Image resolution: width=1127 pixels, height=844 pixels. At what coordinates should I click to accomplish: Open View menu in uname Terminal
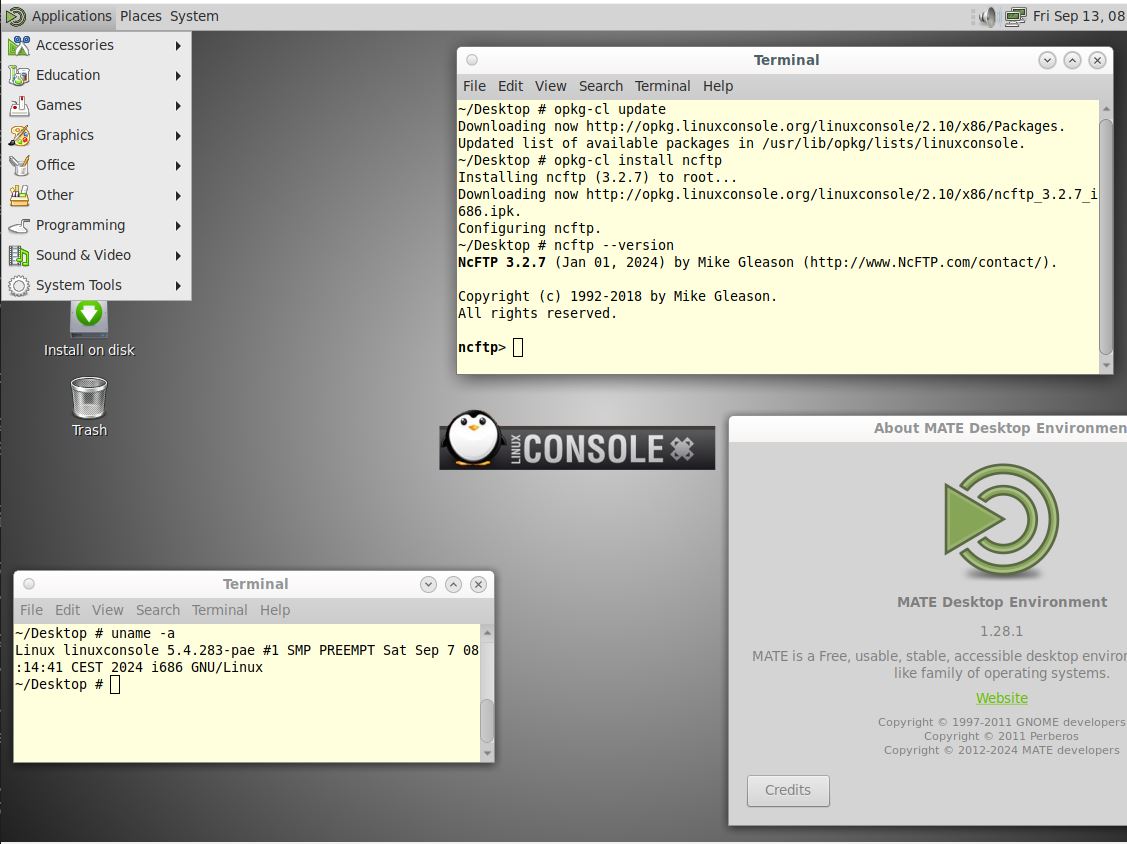108,610
